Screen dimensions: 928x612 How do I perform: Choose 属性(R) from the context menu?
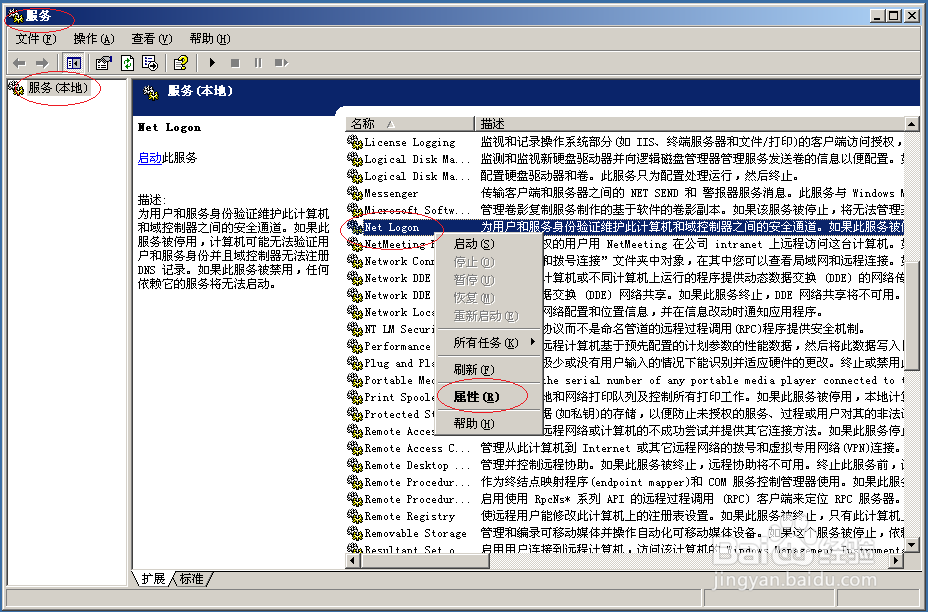pos(488,397)
